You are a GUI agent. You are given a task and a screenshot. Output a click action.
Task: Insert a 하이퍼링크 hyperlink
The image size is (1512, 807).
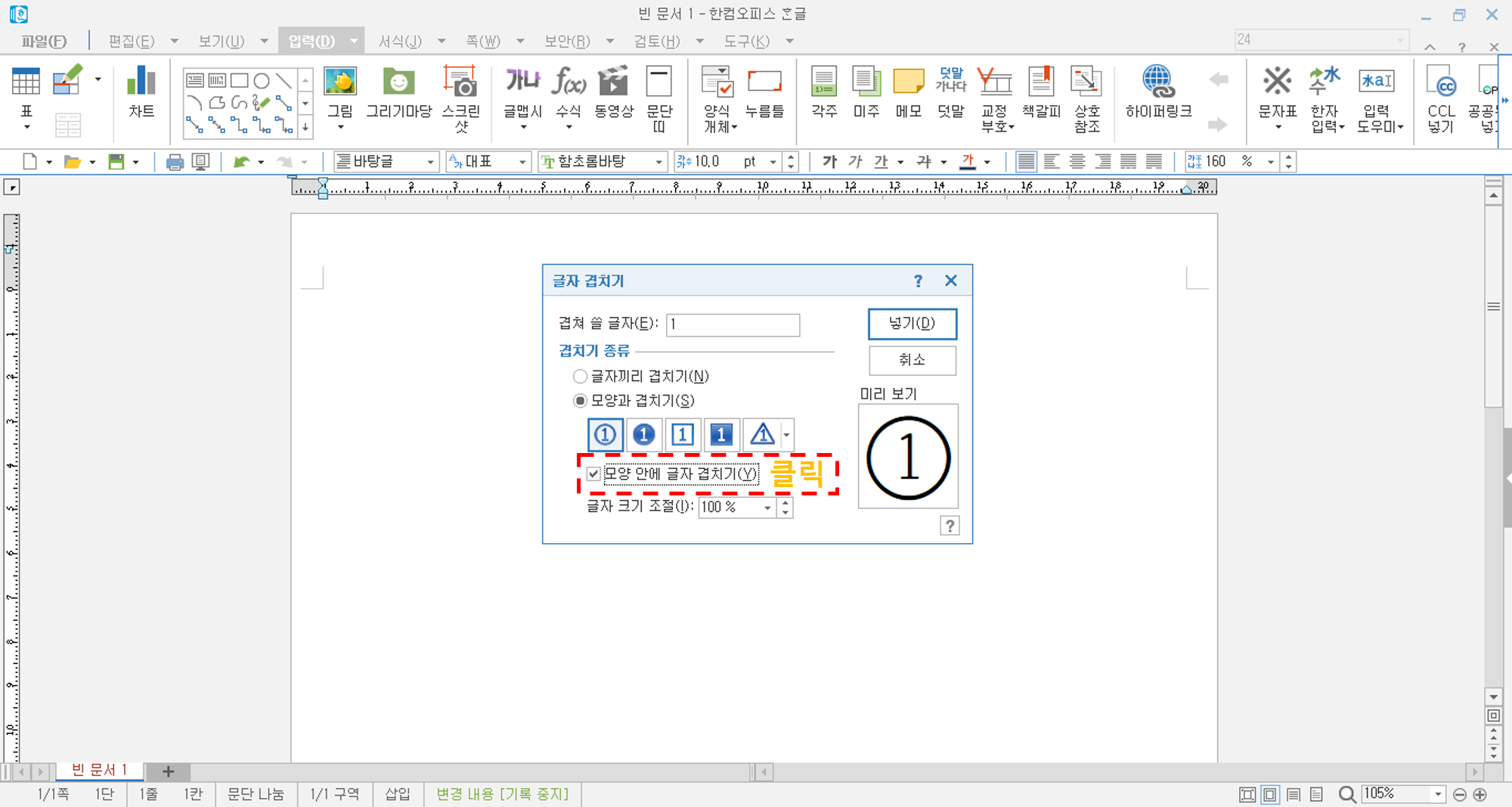coord(1158,92)
